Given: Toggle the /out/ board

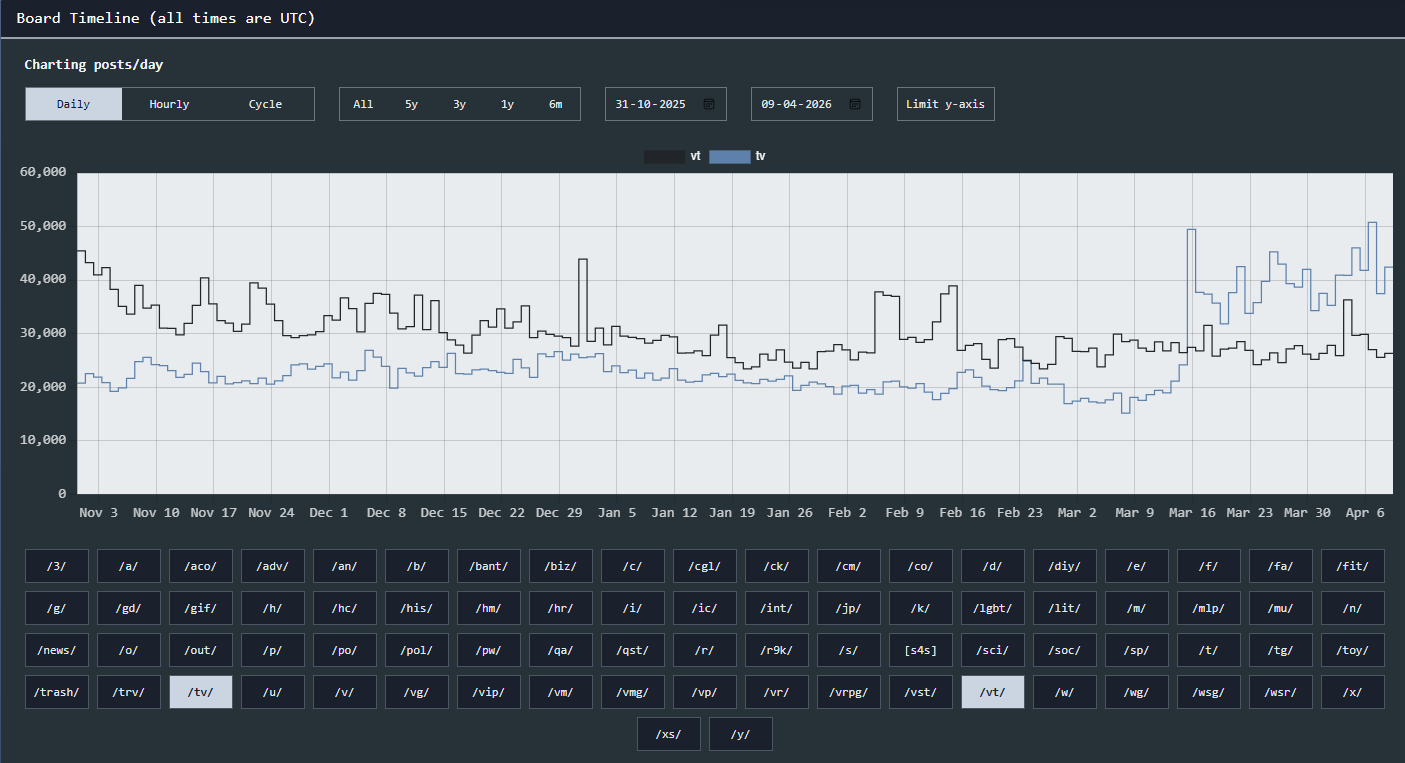Looking at the screenshot, I should point(201,650).
